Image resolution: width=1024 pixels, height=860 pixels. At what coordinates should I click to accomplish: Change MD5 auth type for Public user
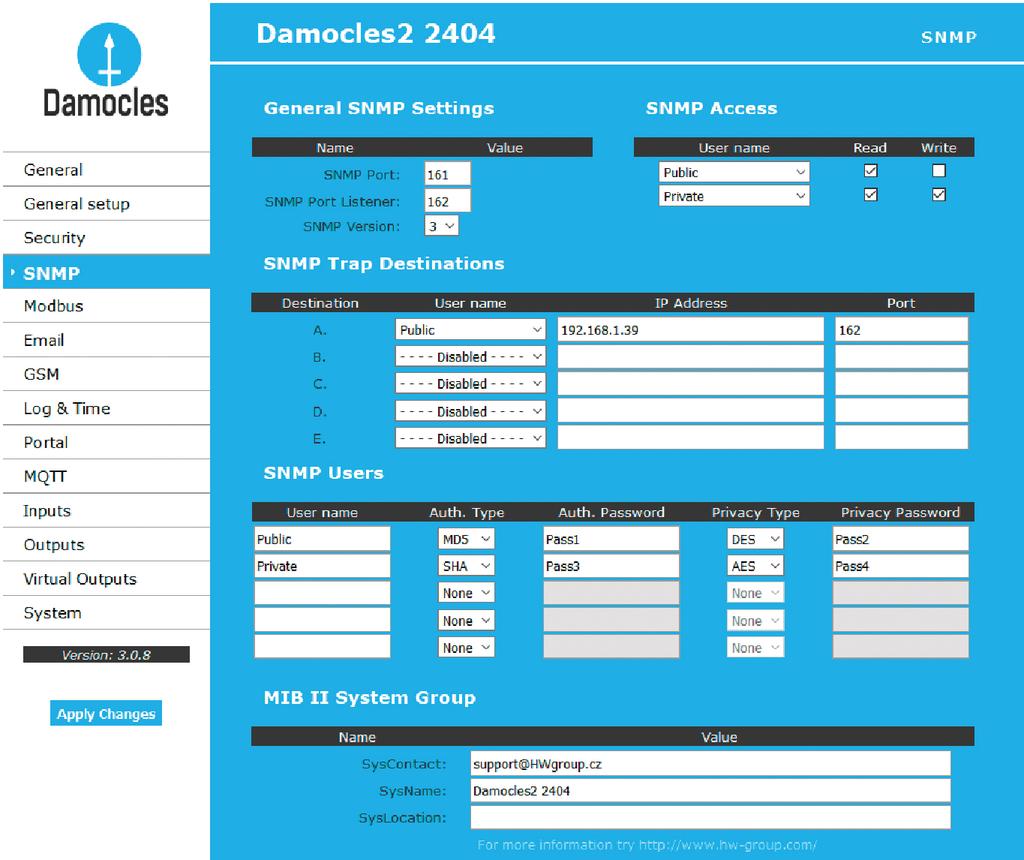click(x=466, y=539)
